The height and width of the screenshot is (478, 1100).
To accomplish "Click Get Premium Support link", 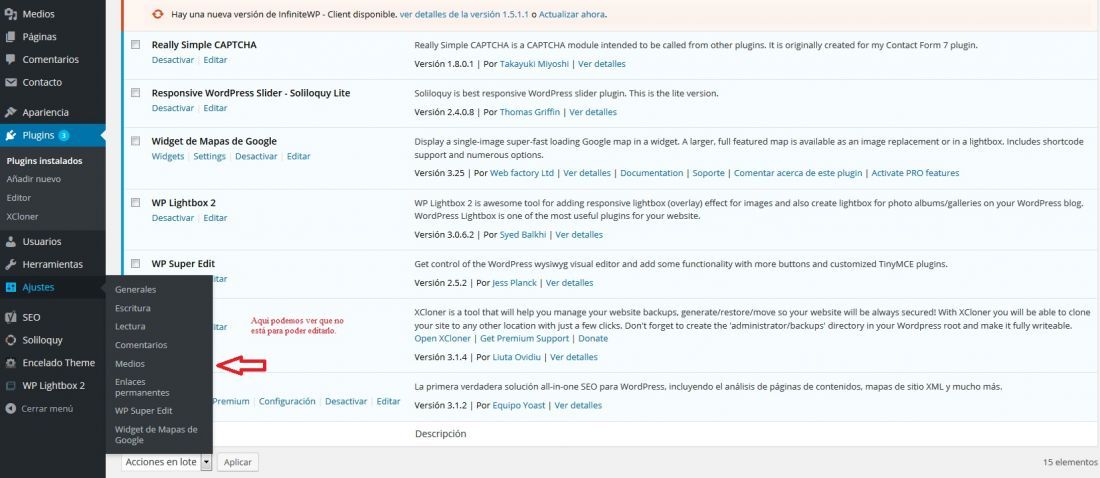I will pos(524,338).
